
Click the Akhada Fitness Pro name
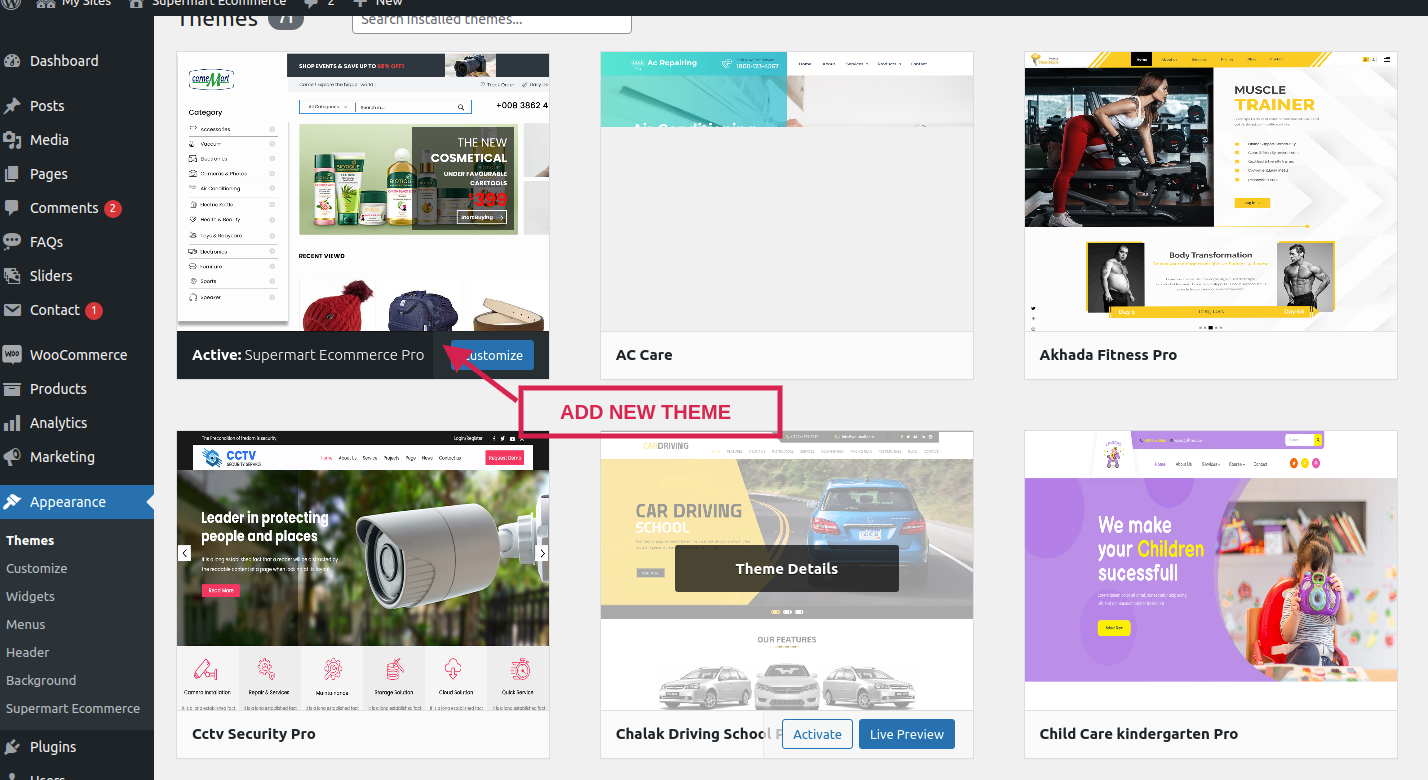[1108, 355]
